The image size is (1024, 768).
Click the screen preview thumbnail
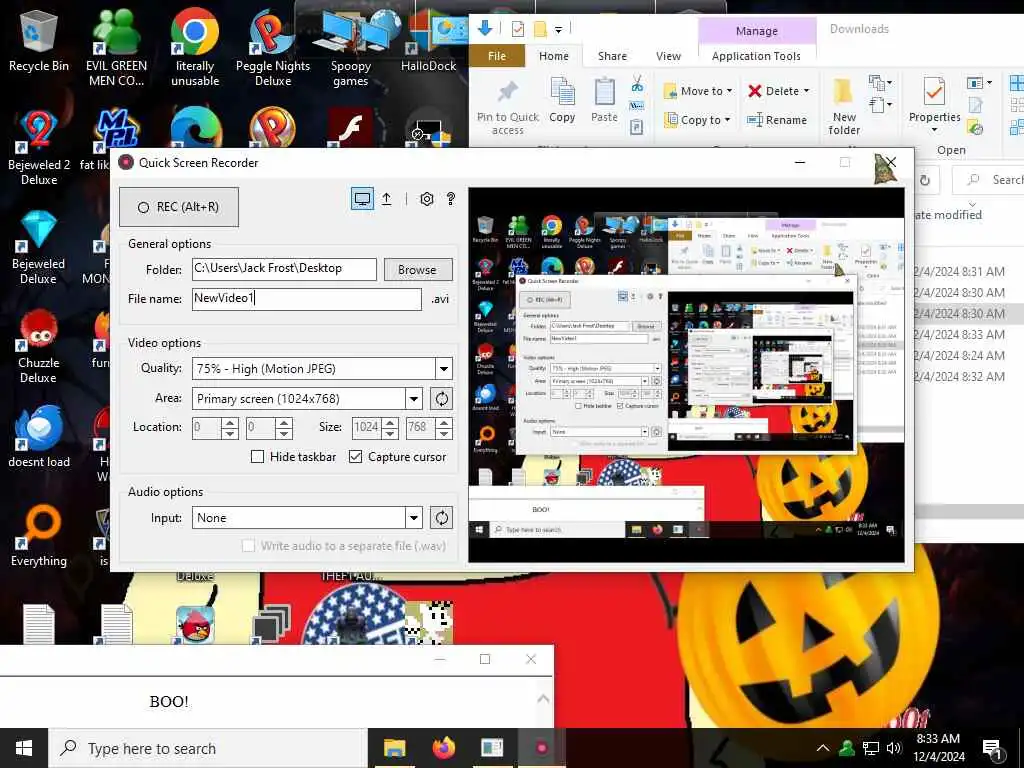coord(686,376)
